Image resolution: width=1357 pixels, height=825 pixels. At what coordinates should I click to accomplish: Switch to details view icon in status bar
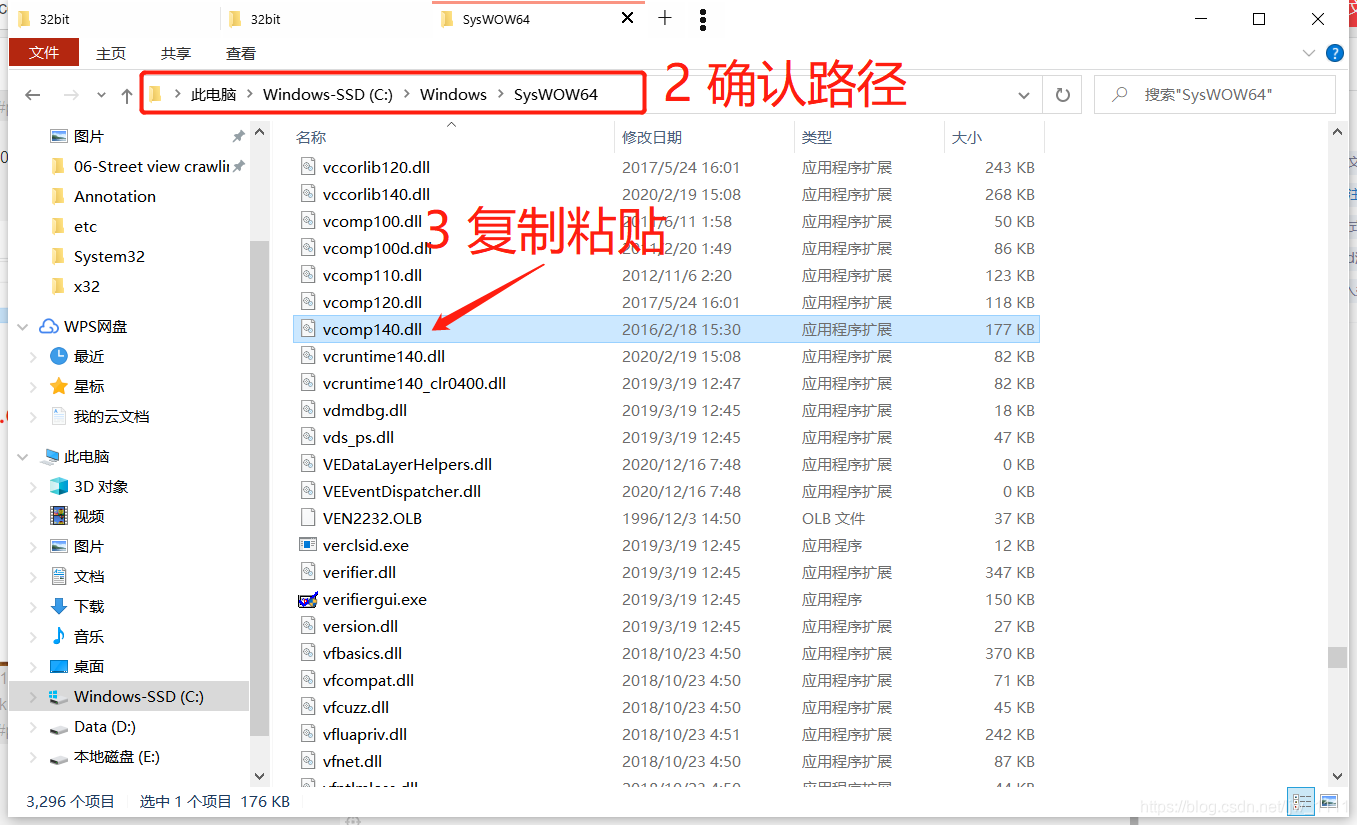coord(1302,801)
